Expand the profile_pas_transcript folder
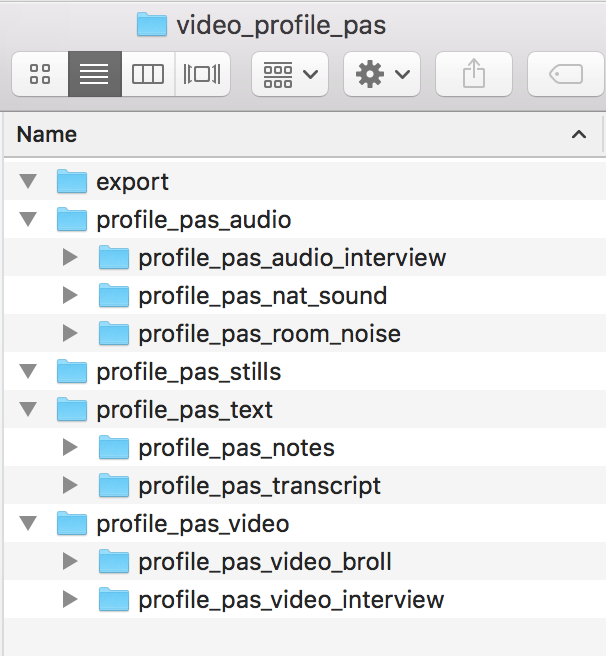The width and height of the screenshot is (606, 656). 70,485
